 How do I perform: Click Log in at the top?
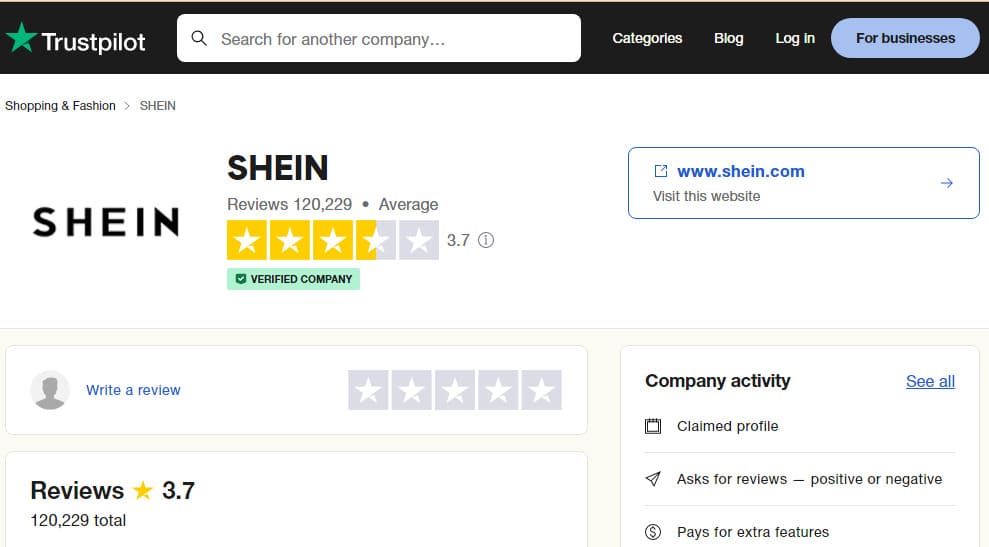pyautogui.click(x=795, y=38)
